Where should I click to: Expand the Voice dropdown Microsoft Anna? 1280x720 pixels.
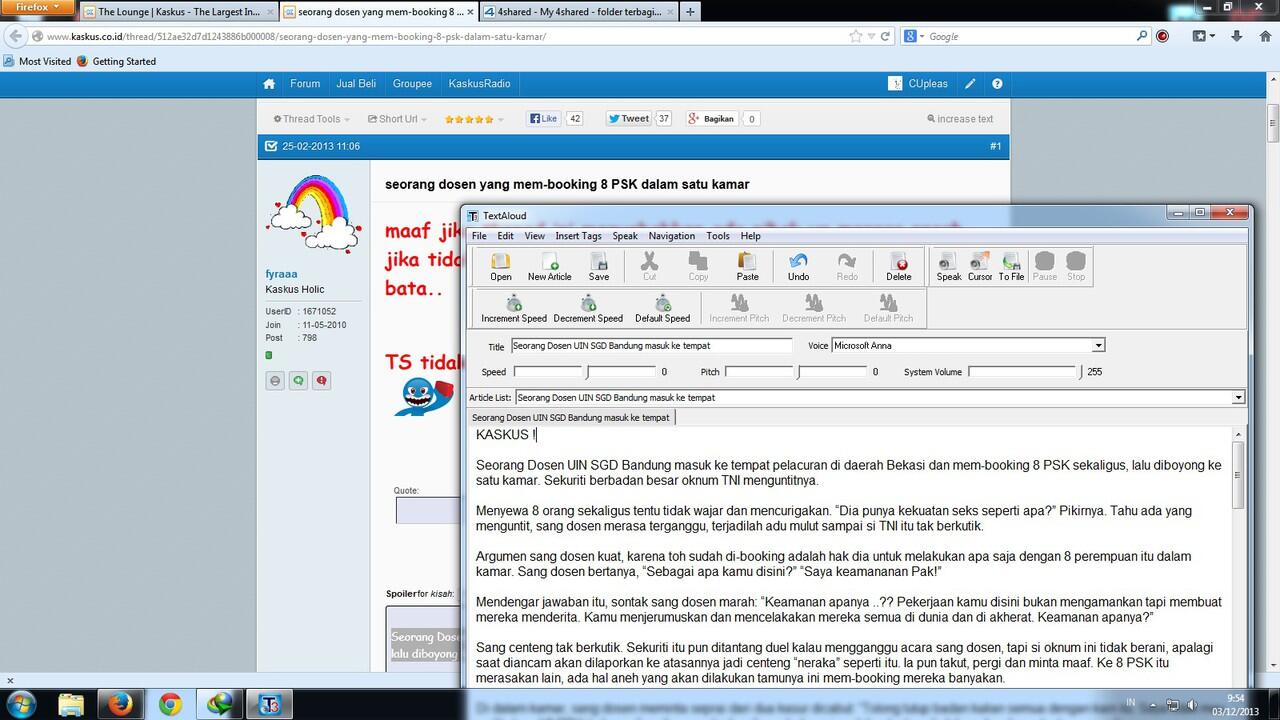(x=1098, y=346)
